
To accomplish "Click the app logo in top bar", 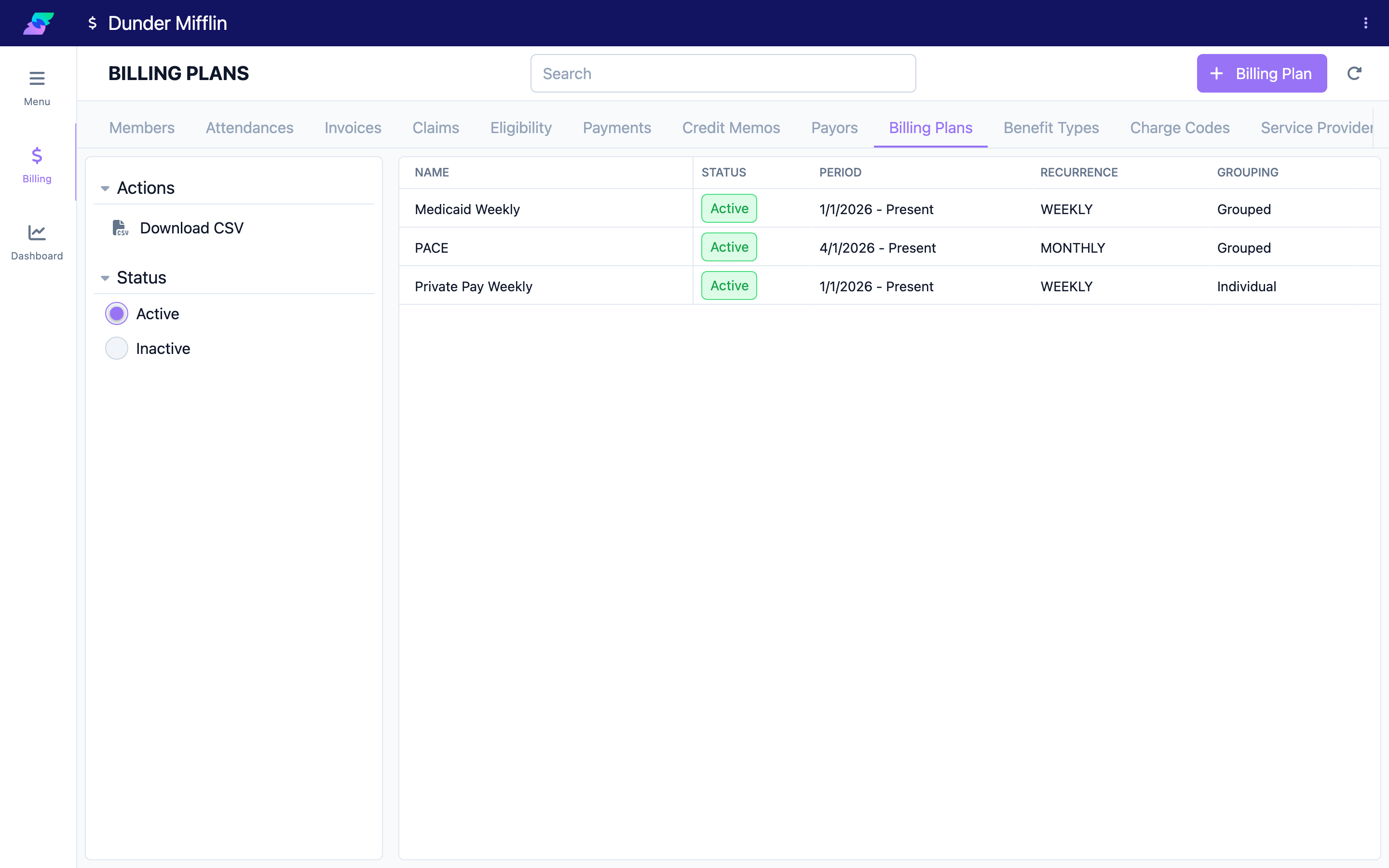I will tap(39, 23).
